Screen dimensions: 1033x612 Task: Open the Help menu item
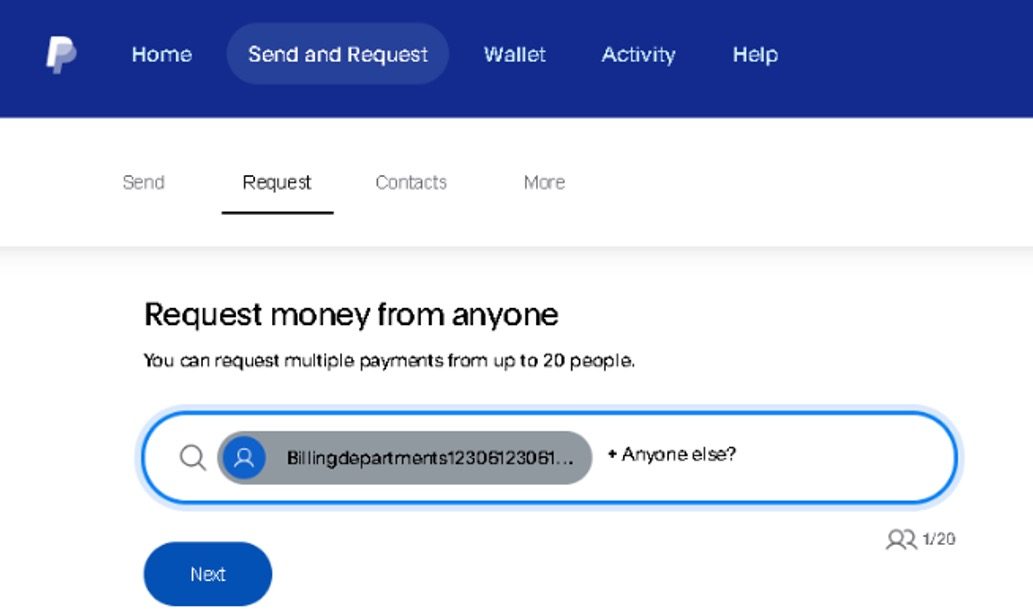755,55
